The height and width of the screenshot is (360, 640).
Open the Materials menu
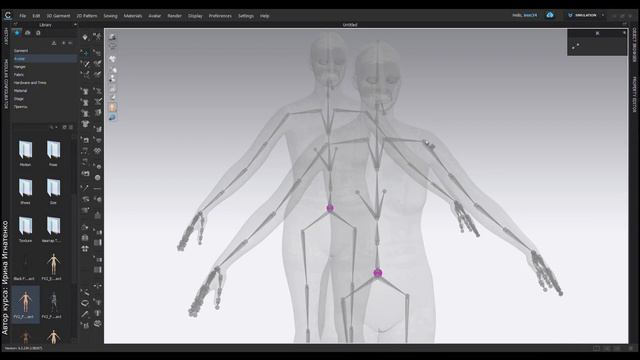[x=133, y=16]
